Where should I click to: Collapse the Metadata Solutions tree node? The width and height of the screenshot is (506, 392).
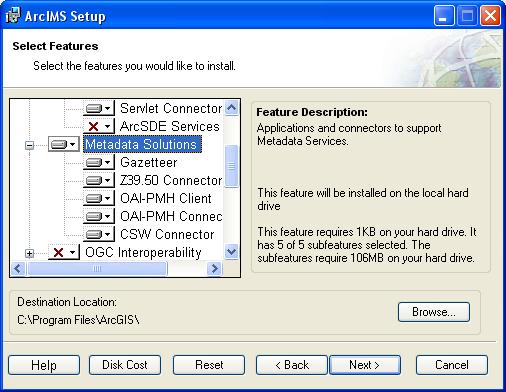(x=30, y=145)
